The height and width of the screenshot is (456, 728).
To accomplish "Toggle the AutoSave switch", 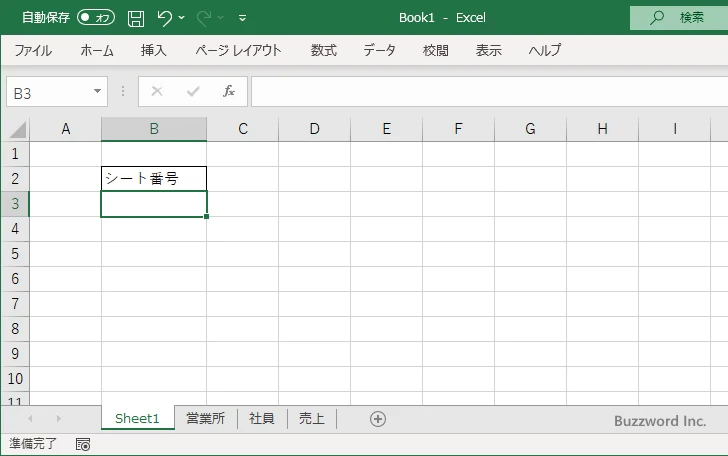I will [x=96, y=18].
